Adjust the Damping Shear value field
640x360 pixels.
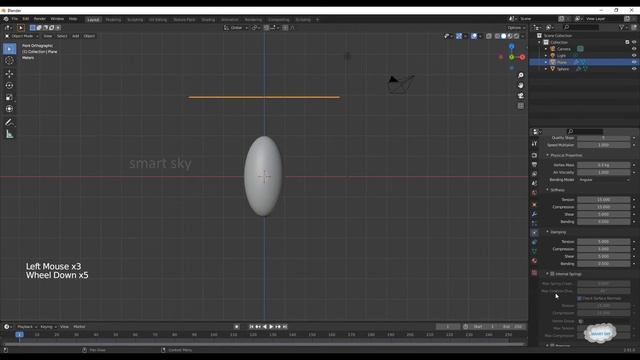pos(603,256)
